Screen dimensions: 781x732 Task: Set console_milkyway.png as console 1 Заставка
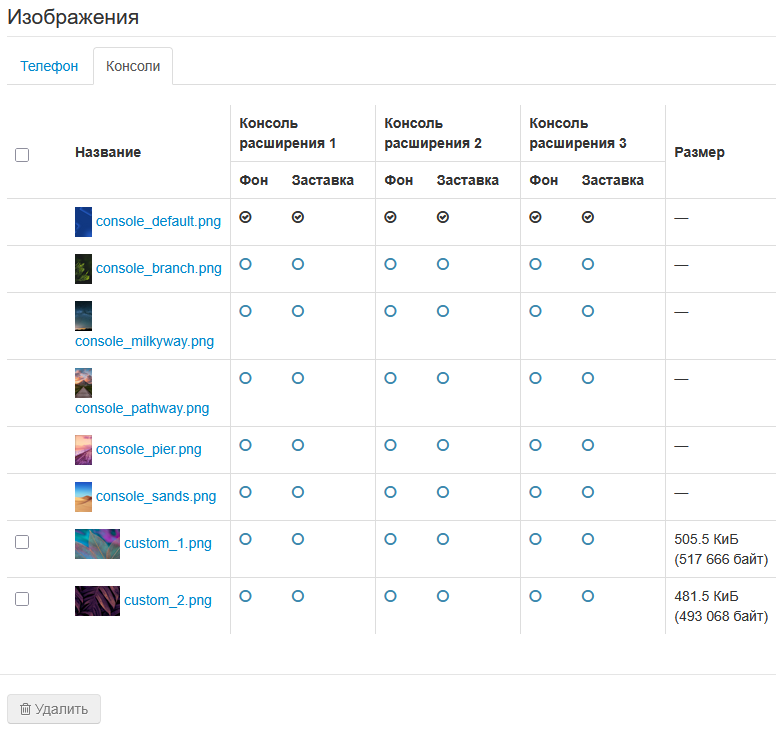click(x=298, y=311)
